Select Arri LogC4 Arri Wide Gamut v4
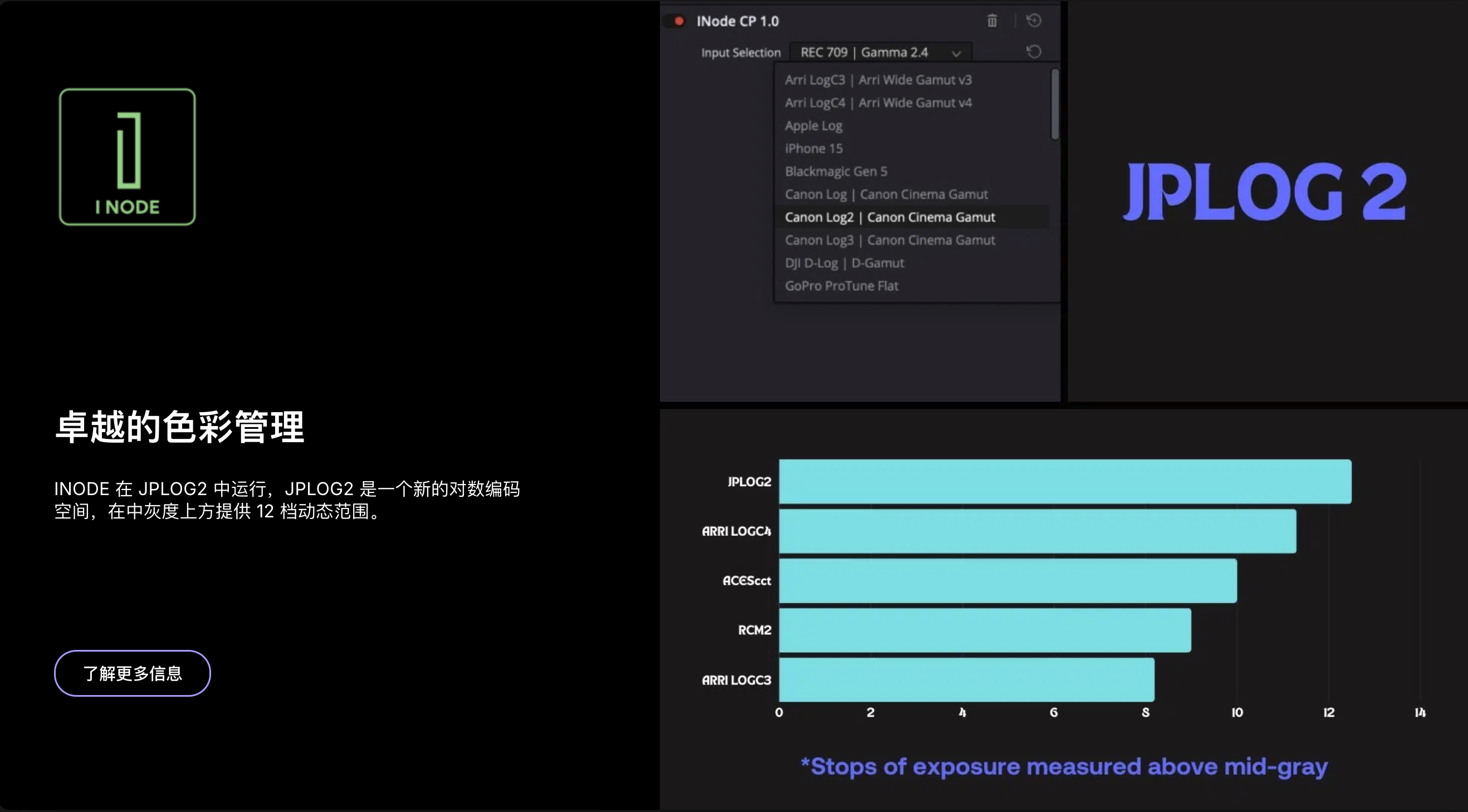 click(878, 102)
